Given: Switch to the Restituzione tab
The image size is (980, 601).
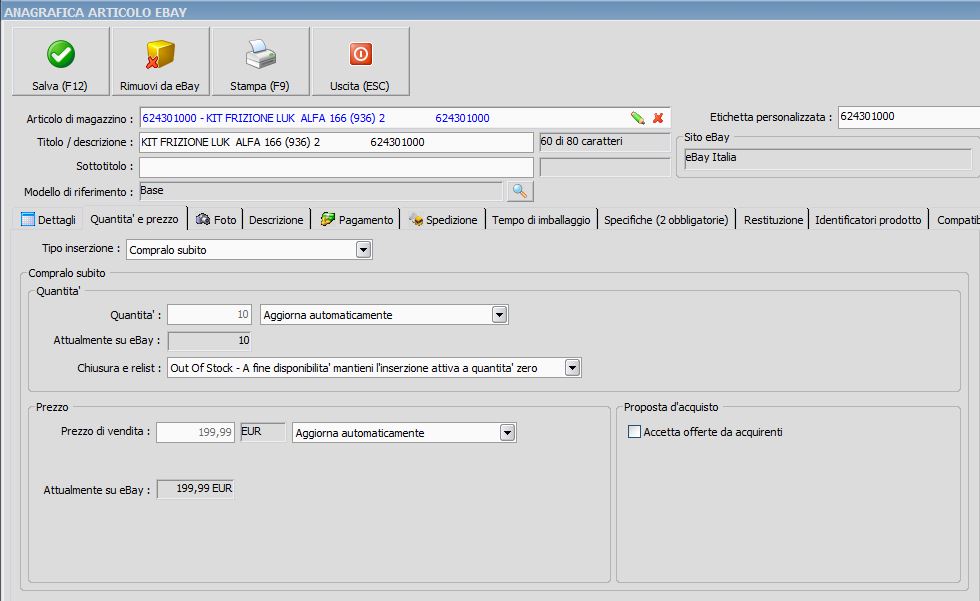Looking at the screenshot, I should pyautogui.click(x=773, y=220).
